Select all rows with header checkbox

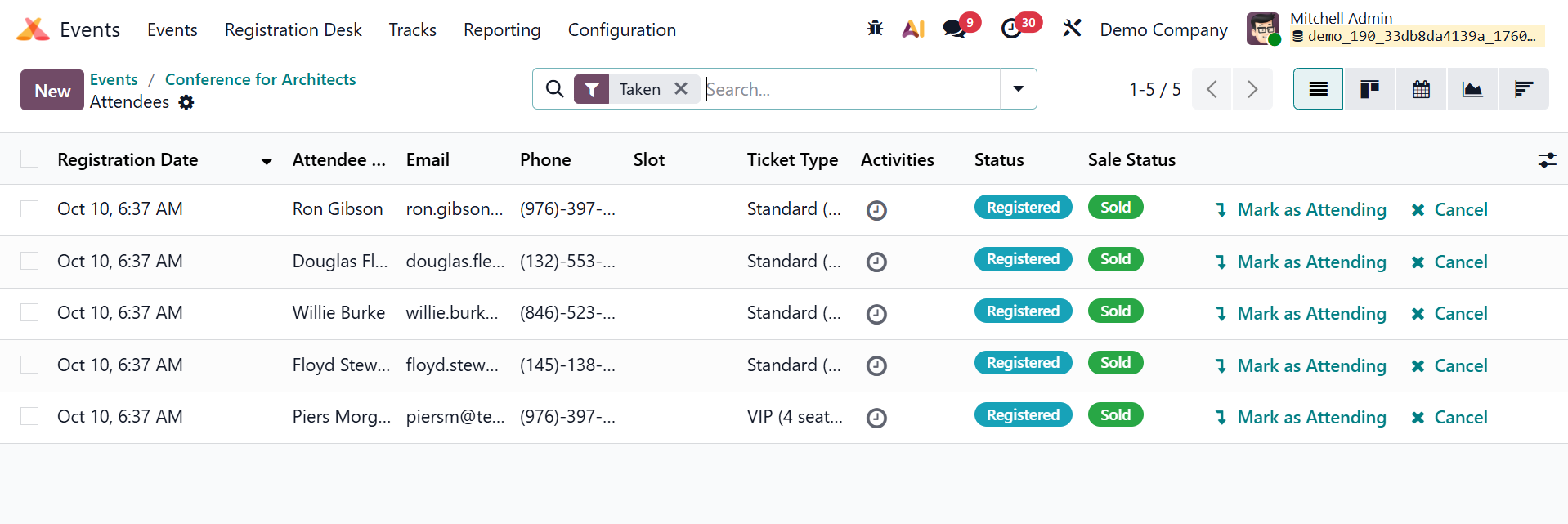(x=29, y=159)
